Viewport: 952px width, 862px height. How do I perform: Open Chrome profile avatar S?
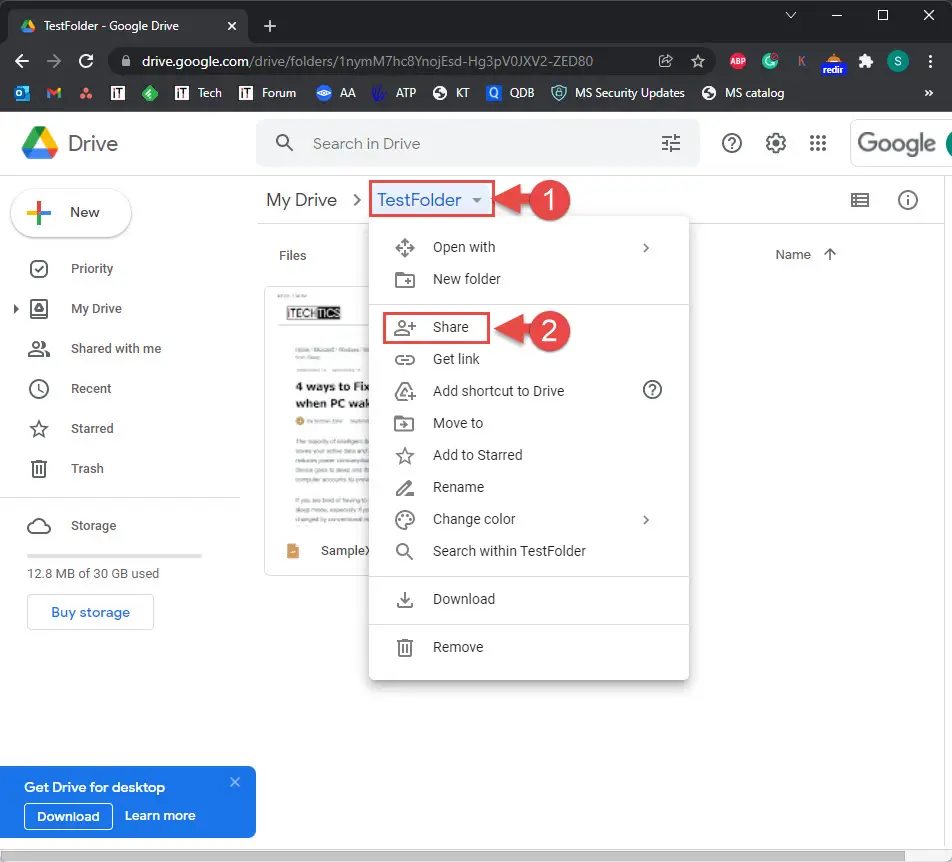coord(897,61)
